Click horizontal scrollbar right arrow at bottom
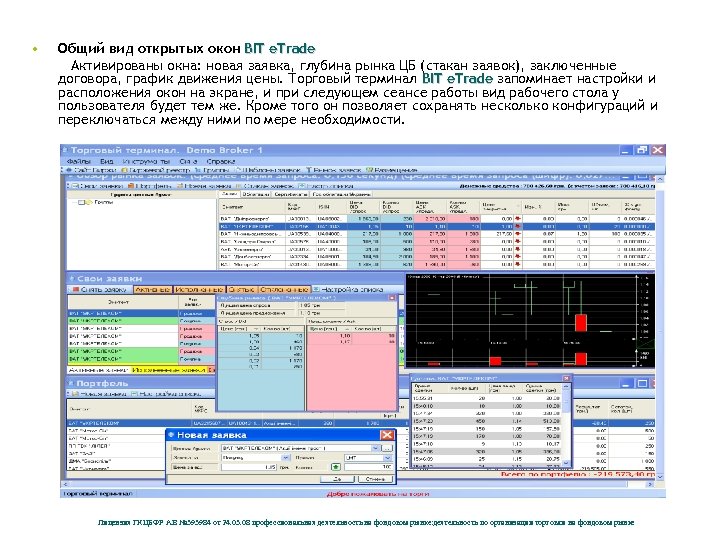The image size is (720, 540). pos(650,484)
